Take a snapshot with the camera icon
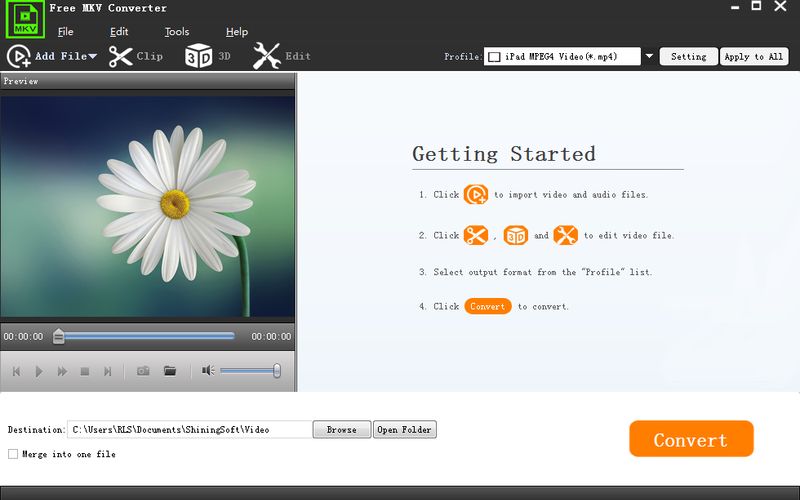The width and height of the screenshot is (800, 500). (x=143, y=371)
